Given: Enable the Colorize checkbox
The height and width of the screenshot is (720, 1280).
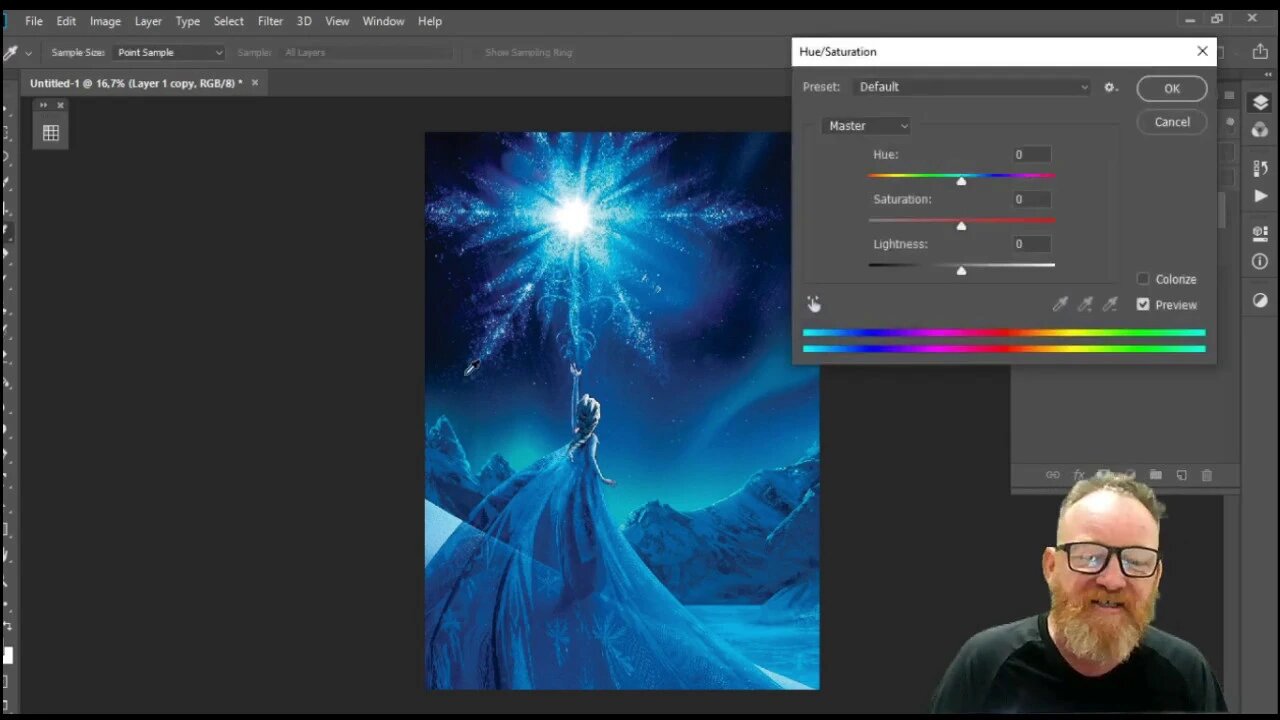Looking at the screenshot, I should tap(1143, 279).
